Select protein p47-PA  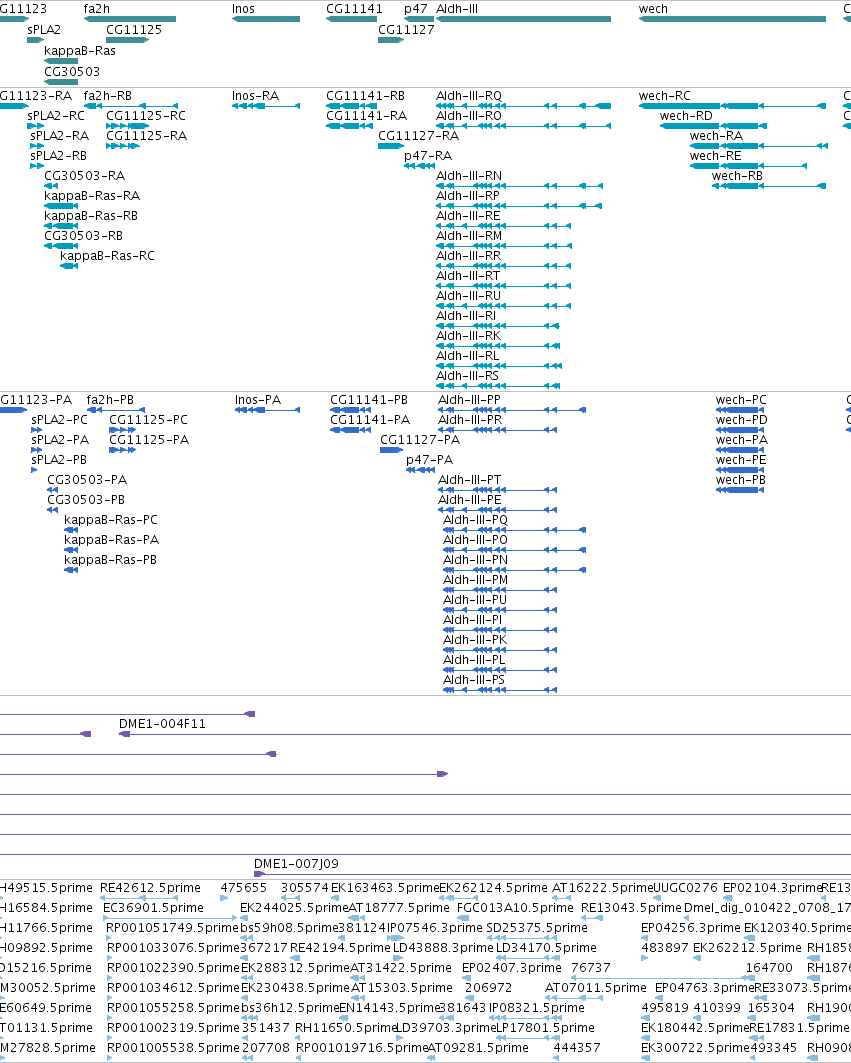pos(429,460)
